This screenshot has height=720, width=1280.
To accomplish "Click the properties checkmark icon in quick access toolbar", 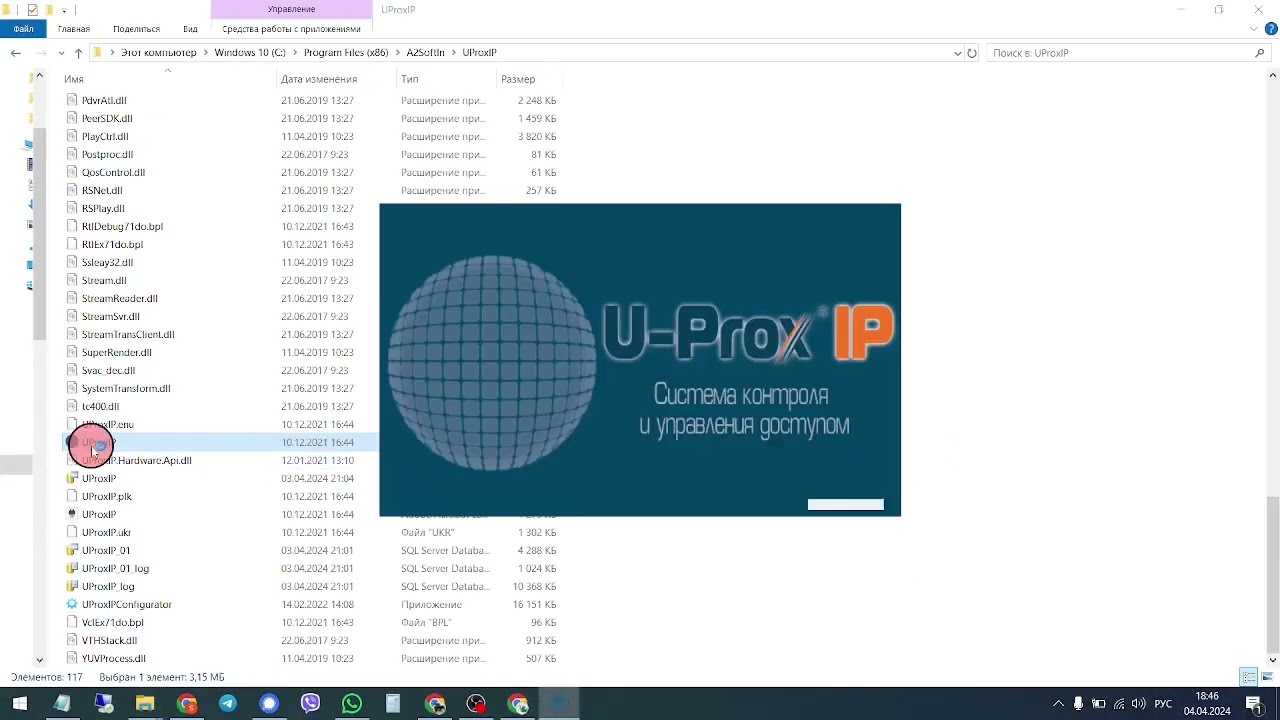I will tap(32, 10).
